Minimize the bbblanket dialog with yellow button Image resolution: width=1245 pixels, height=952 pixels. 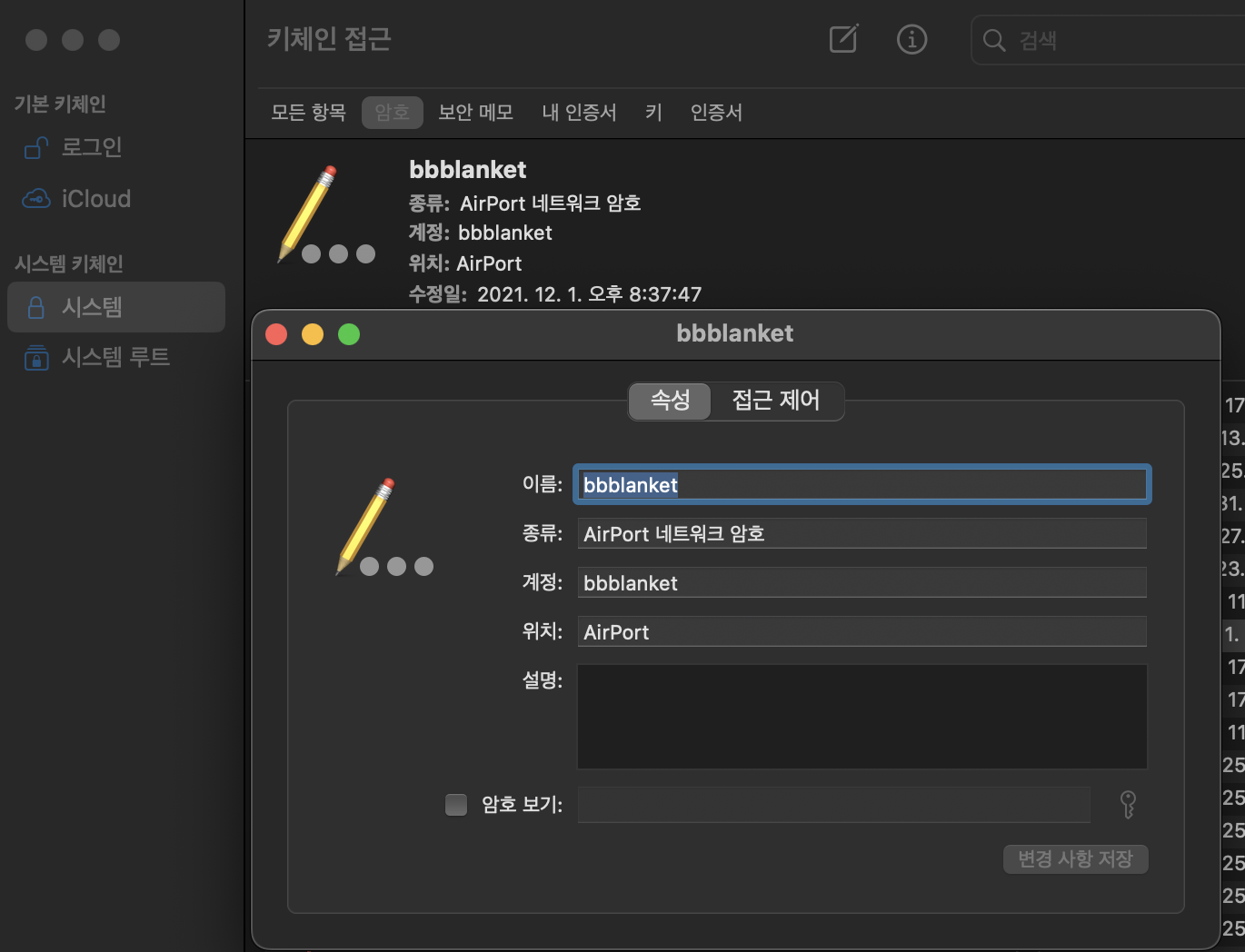[x=313, y=334]
